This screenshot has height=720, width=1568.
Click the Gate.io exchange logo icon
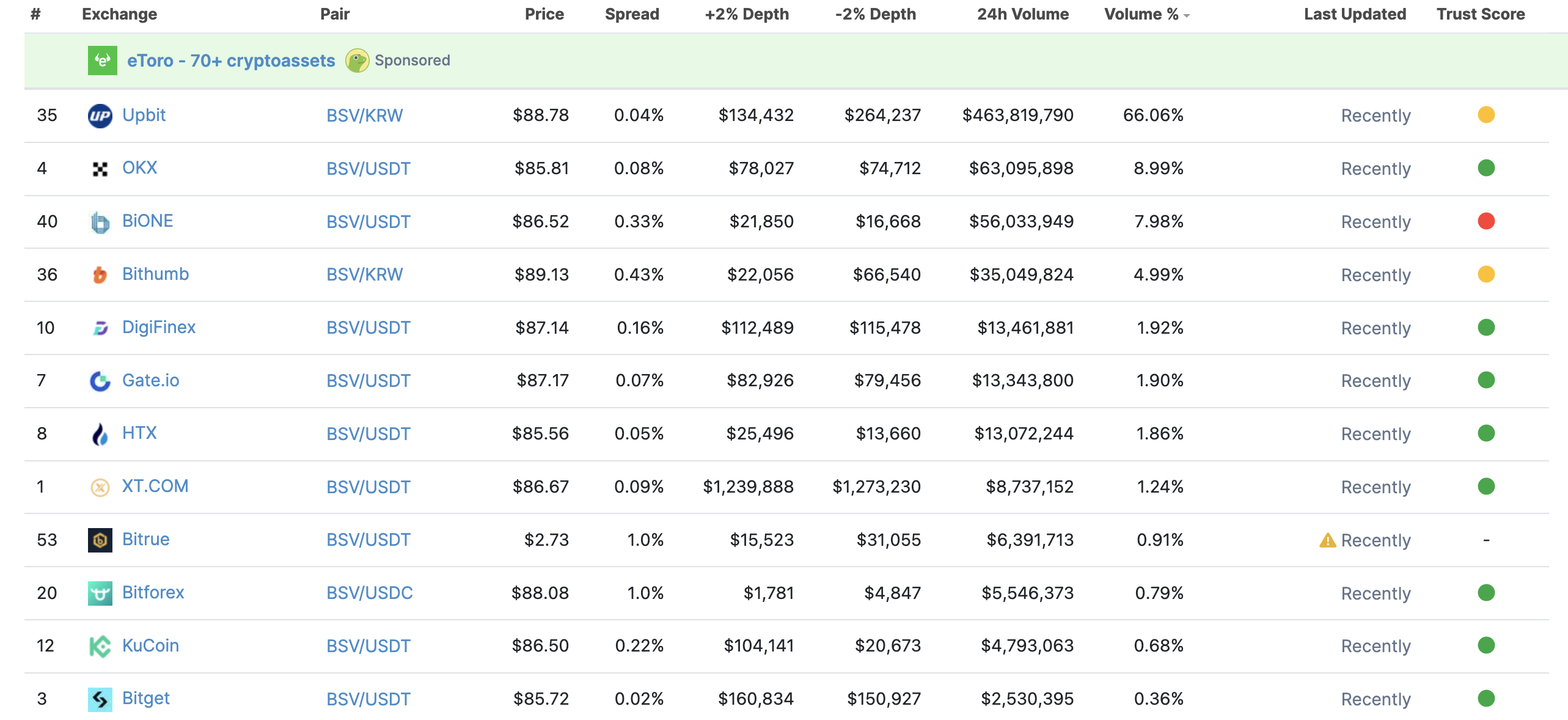point(100,381)
